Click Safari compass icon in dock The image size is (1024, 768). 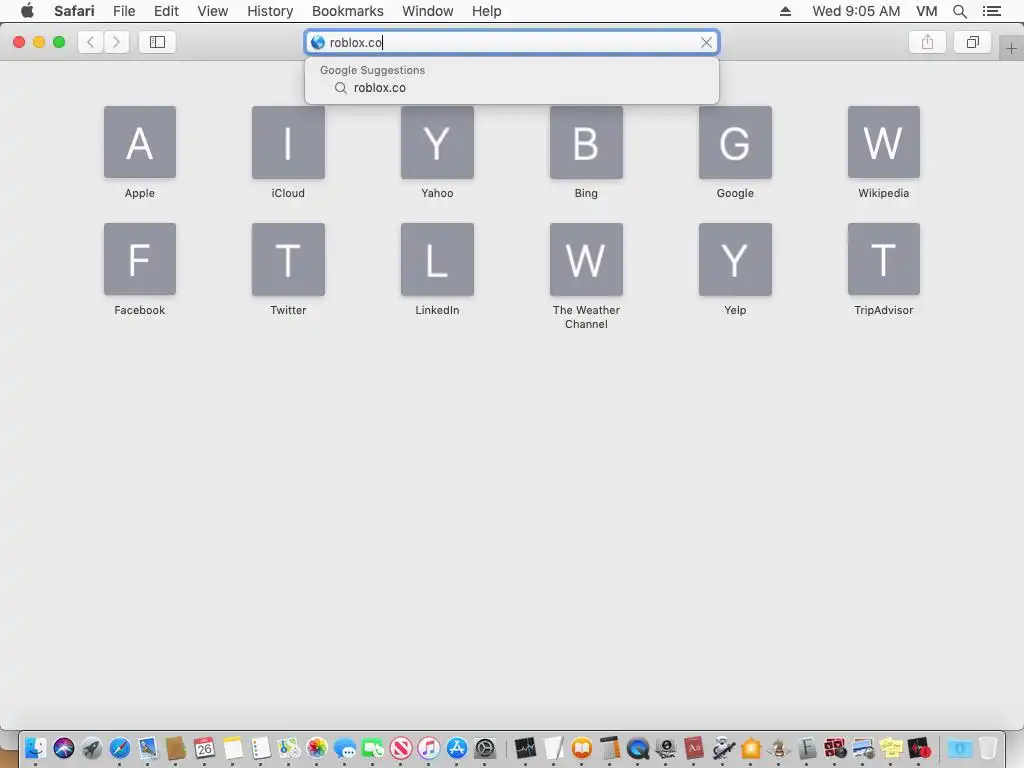click(x=120, y=748)
